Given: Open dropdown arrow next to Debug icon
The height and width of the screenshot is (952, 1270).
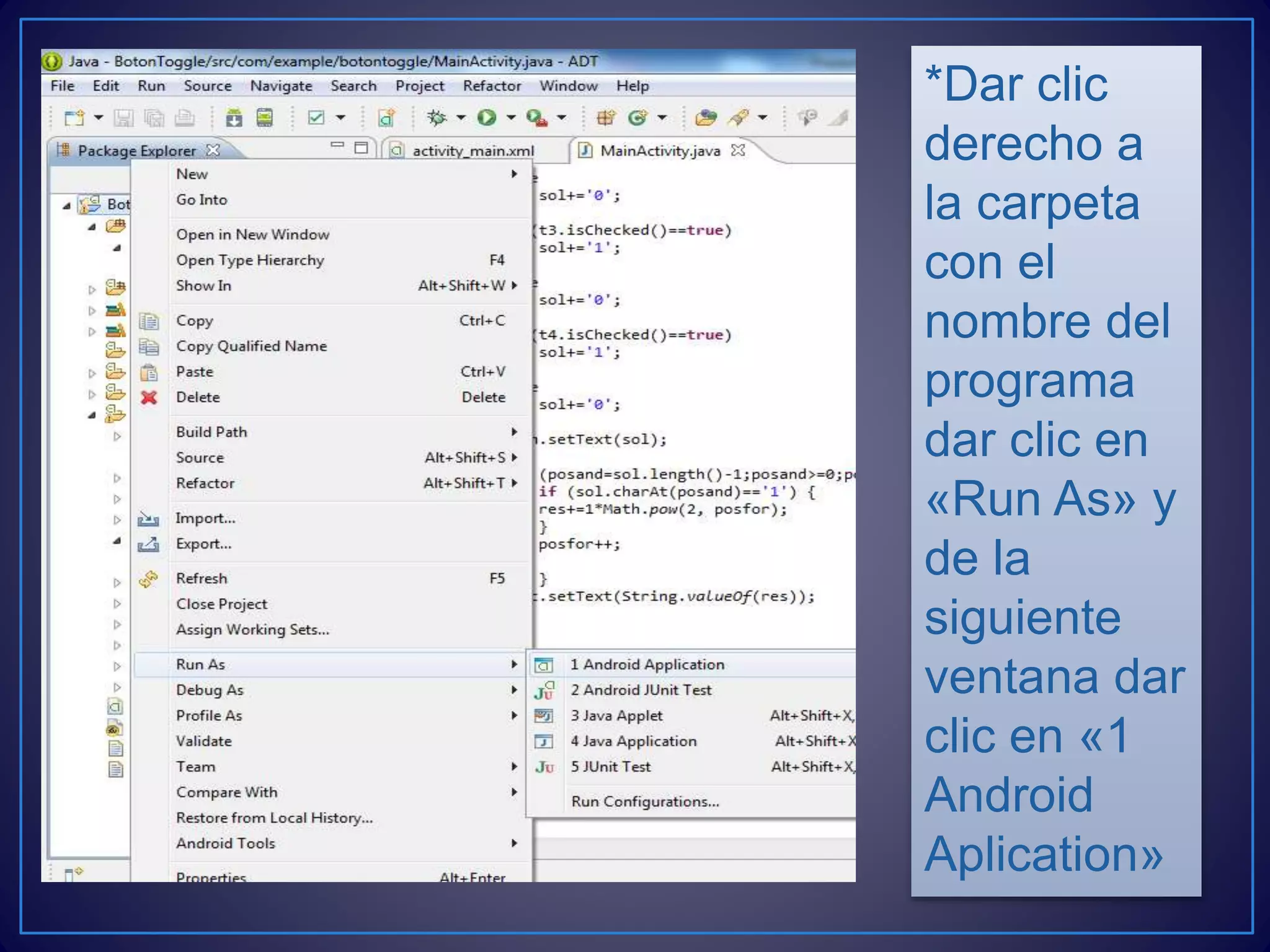Looking at the screenshot, I should point(461,117).
